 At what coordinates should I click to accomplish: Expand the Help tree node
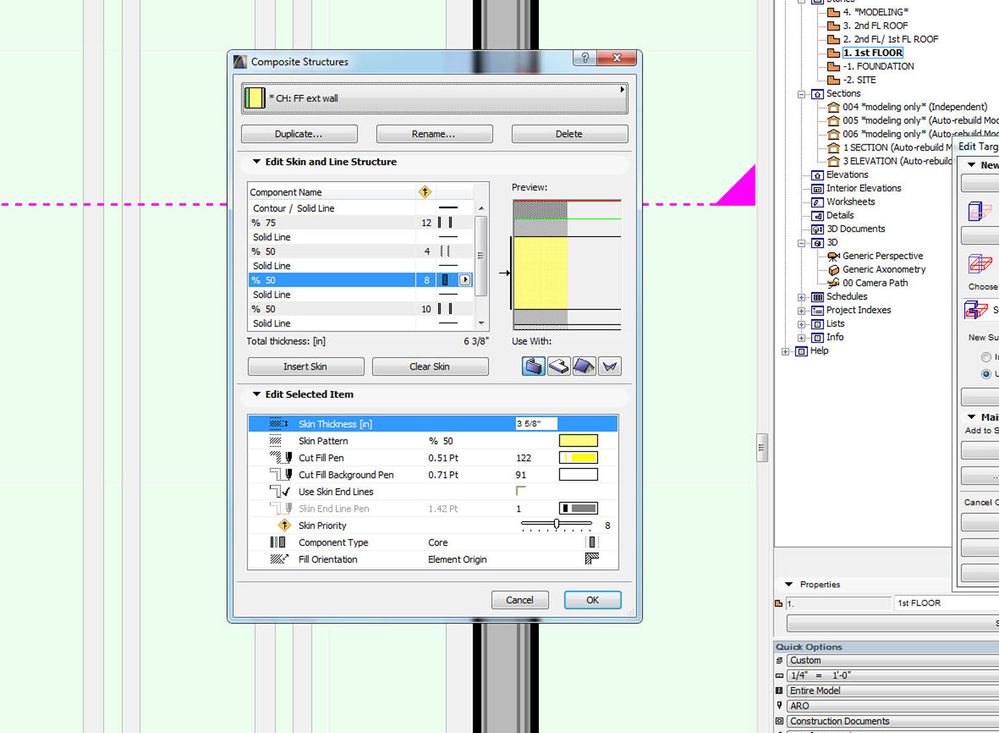click(786, 351)
